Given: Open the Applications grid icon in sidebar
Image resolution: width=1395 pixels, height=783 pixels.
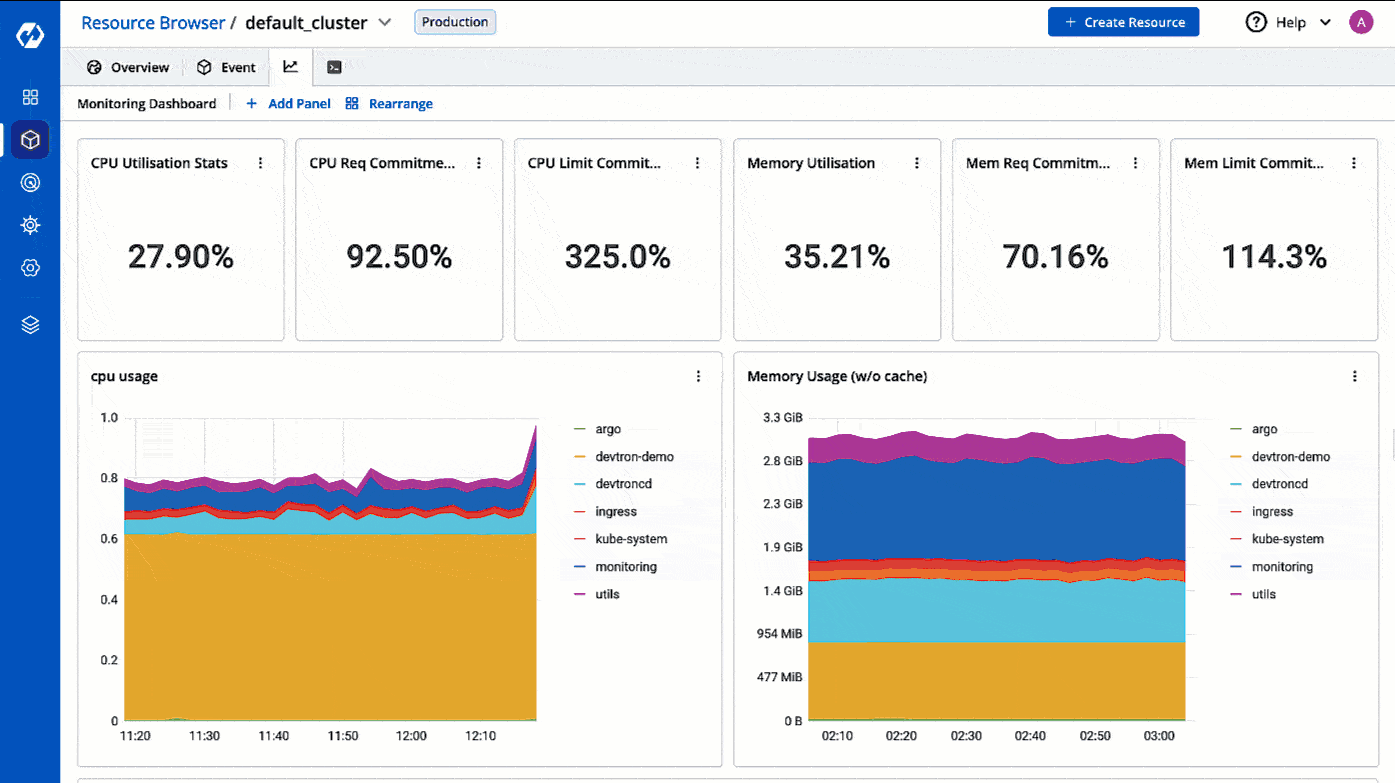Looking at the screenshot, I should click(30, 97).
